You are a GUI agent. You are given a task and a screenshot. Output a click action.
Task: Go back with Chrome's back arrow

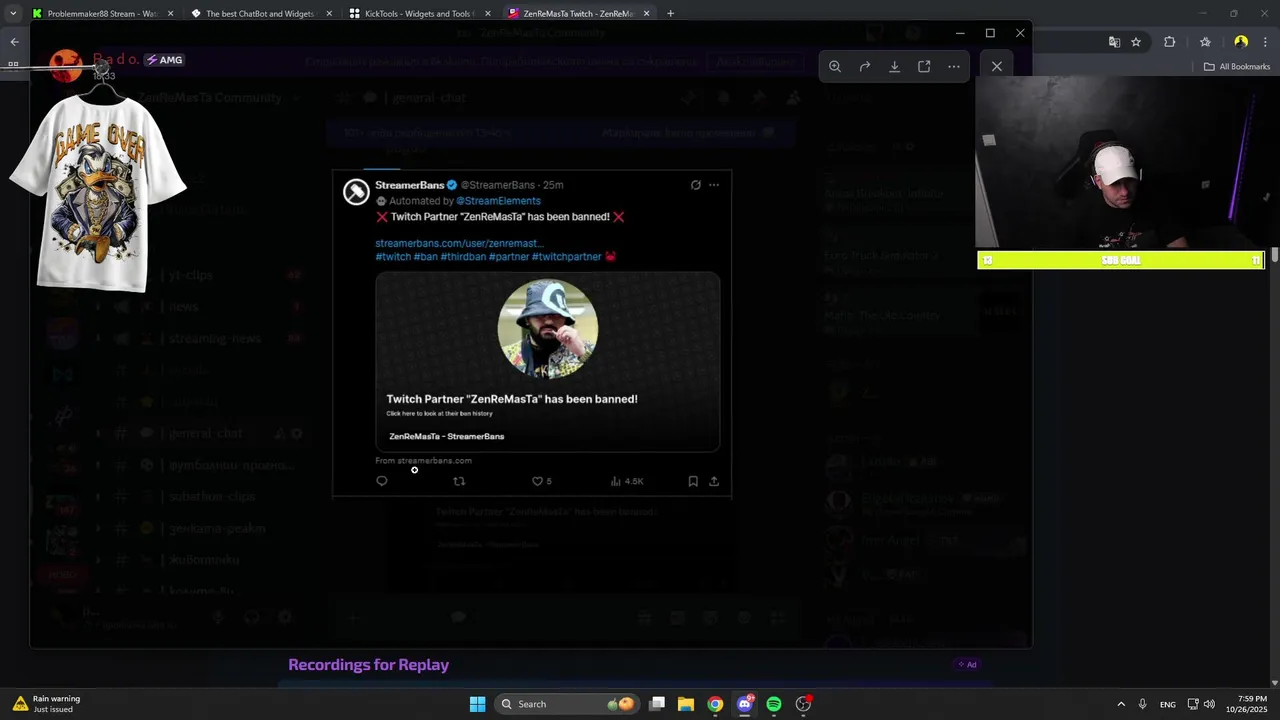coord(14,42)
